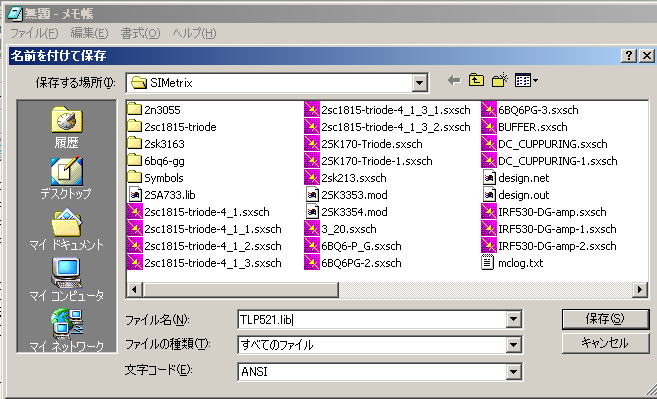The image size is (657, 399).
Task: Open My Documents (マイ ドキュメント) place
Action: (66, 229)
